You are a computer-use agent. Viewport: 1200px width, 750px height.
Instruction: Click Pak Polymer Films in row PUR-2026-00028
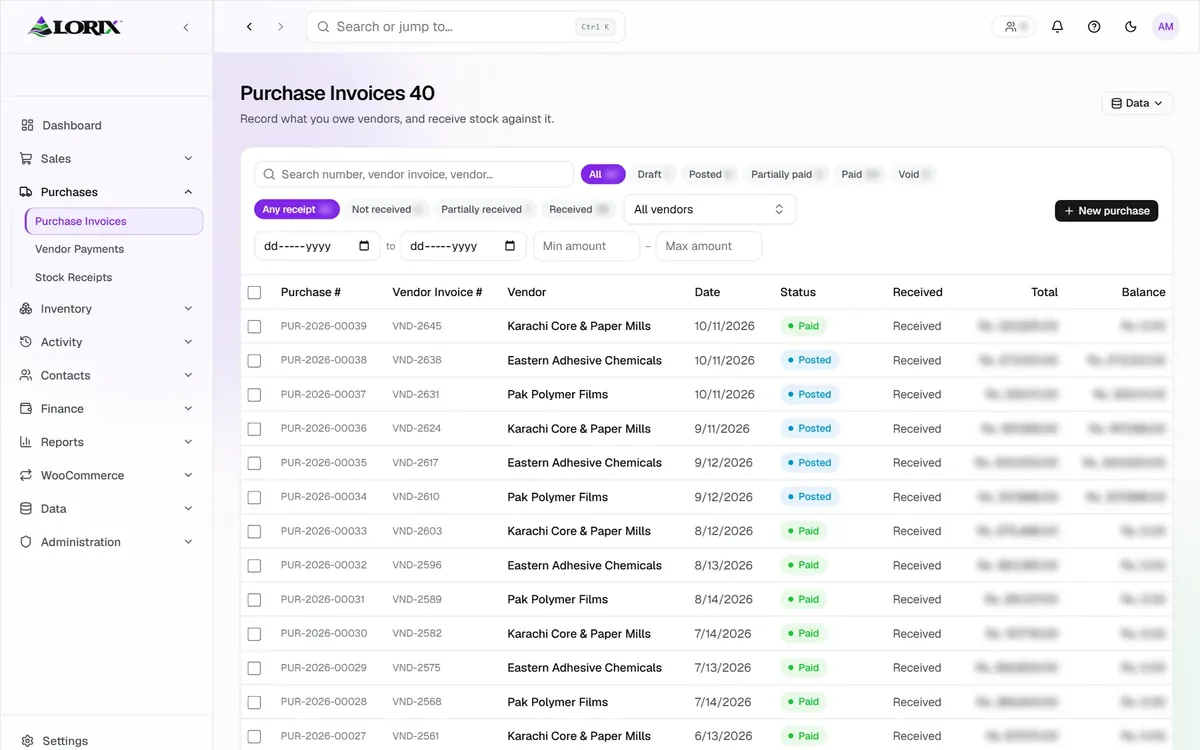coord(558,702)
